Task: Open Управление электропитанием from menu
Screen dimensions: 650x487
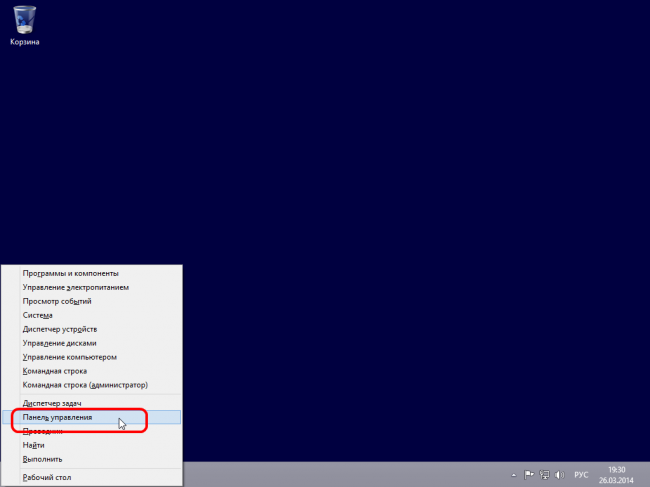Action: (x=75, y=287)
